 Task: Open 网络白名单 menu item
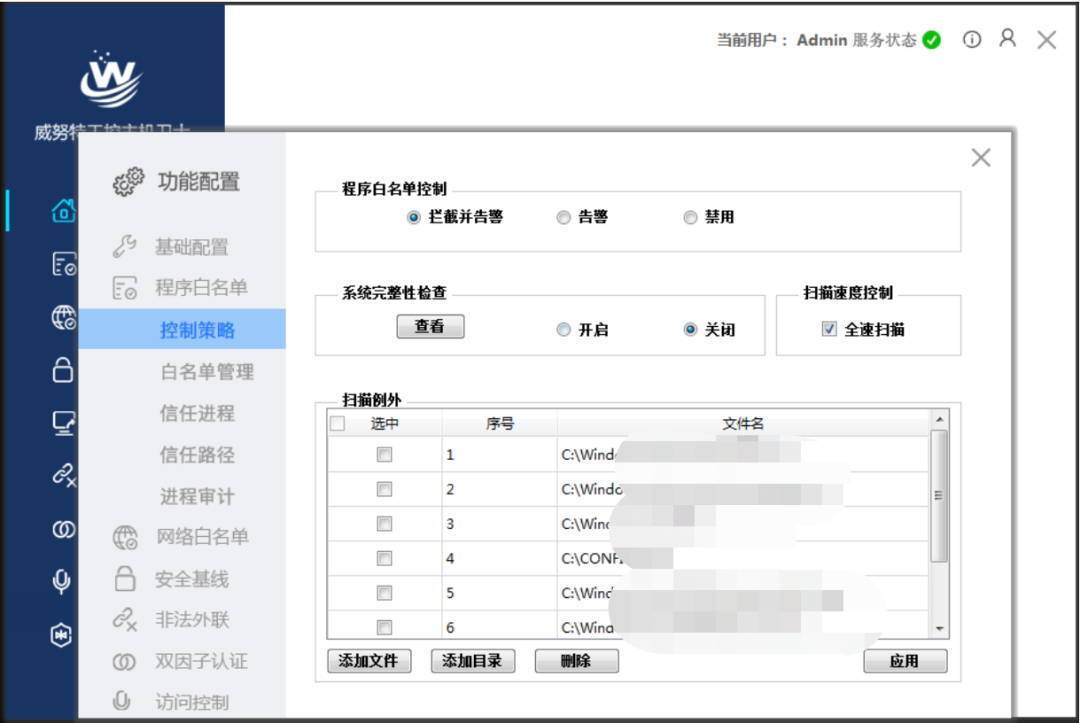[202, 537]
